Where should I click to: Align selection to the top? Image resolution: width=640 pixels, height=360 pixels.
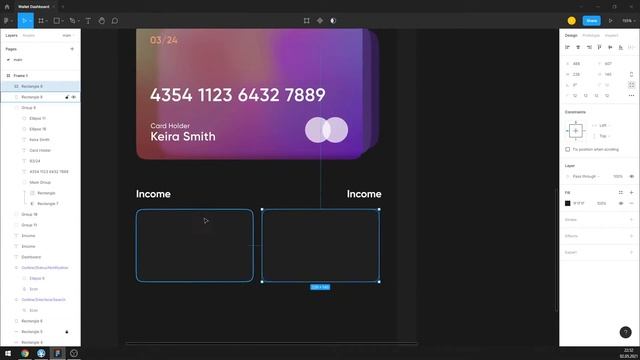click(599, 47)
